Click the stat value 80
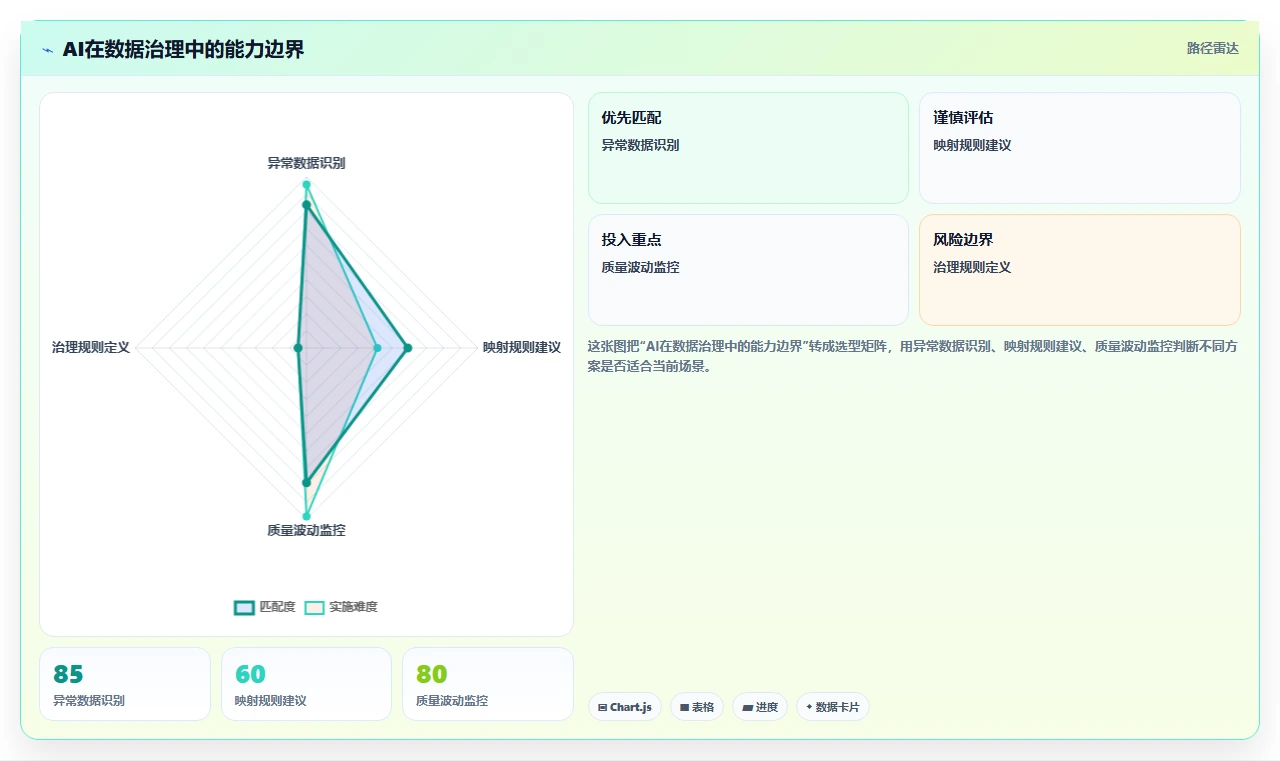The width and height of the screenshot is (1280, 761). click(x=432, y=674)
